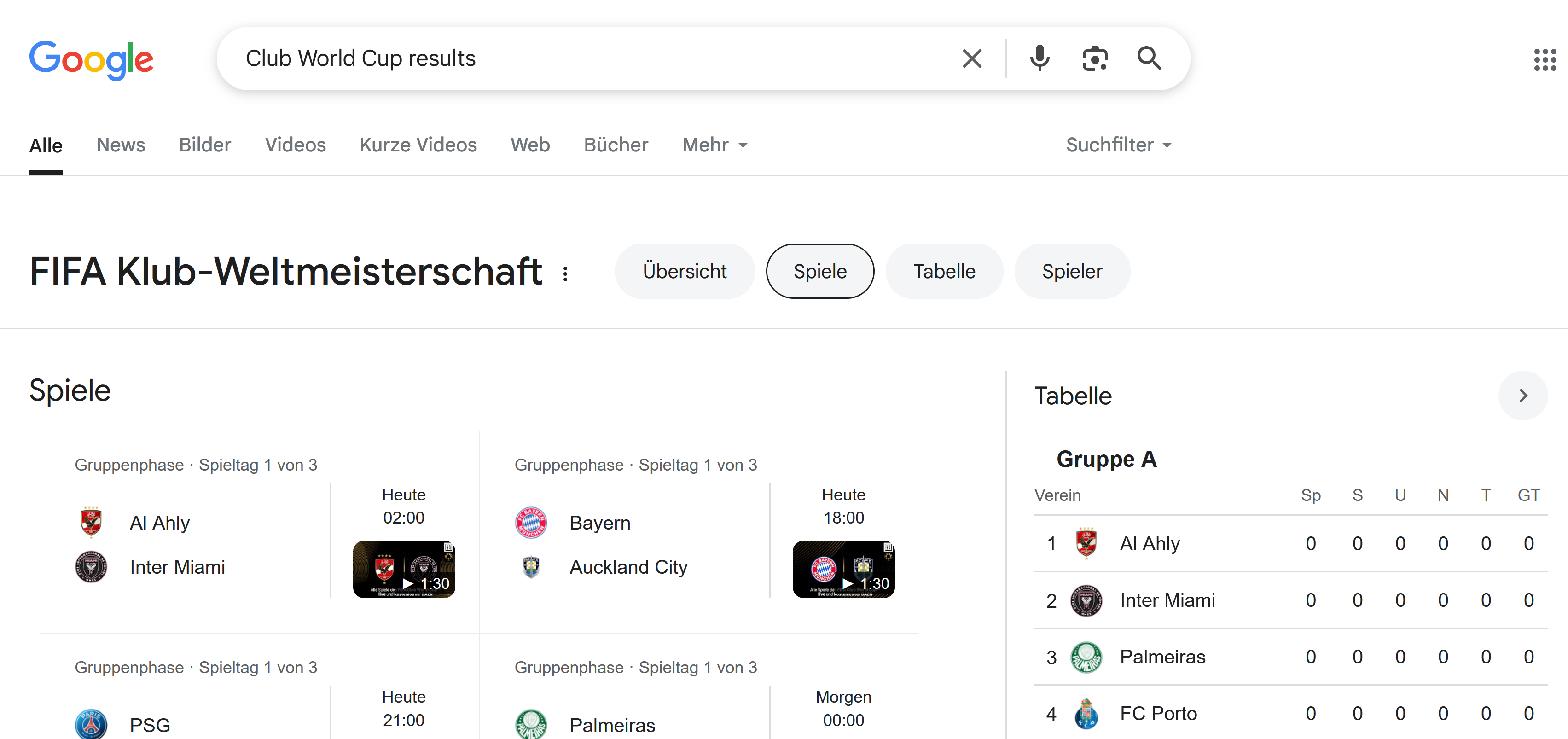The height and width of the screenshot is (739, 1568).
Task: Click the Morgen 00:00 kickoff time
Action: click(x=844, y=709)
